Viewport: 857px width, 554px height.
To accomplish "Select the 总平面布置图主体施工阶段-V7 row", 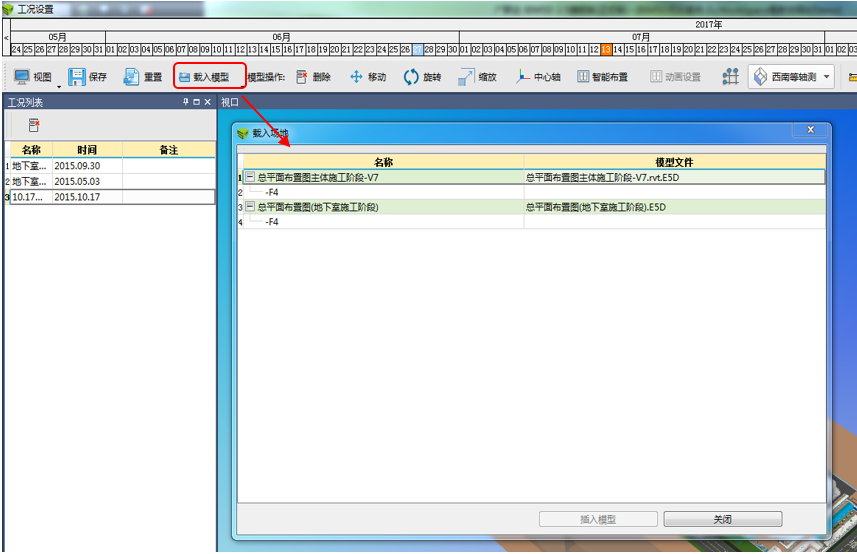I will (534, 177).
